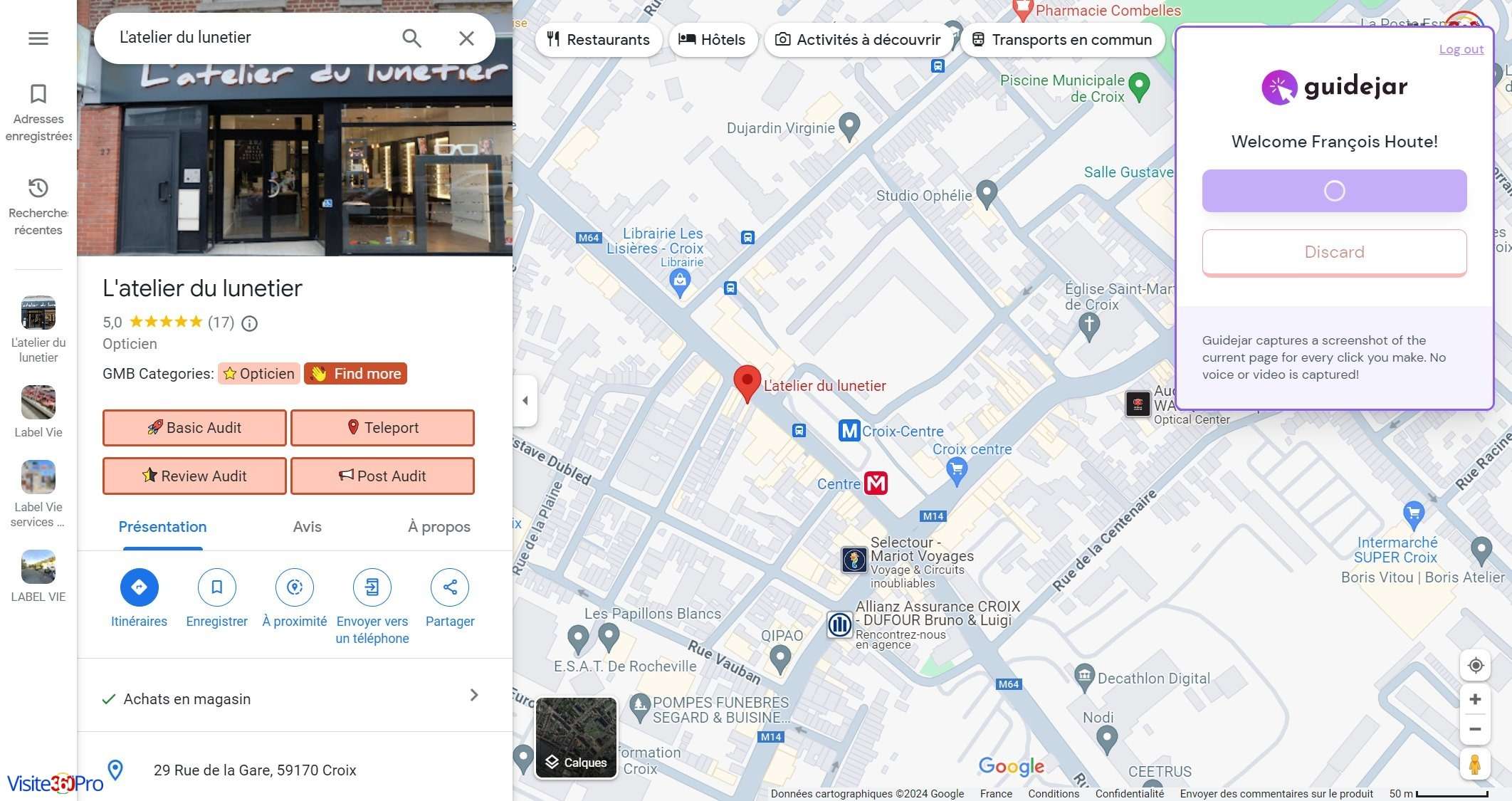The height and width of the screenshot is (801, 1512).
Task: Click the Dujardin Virginie map pin
Action: pyautogui.click(x=849, y=127)
